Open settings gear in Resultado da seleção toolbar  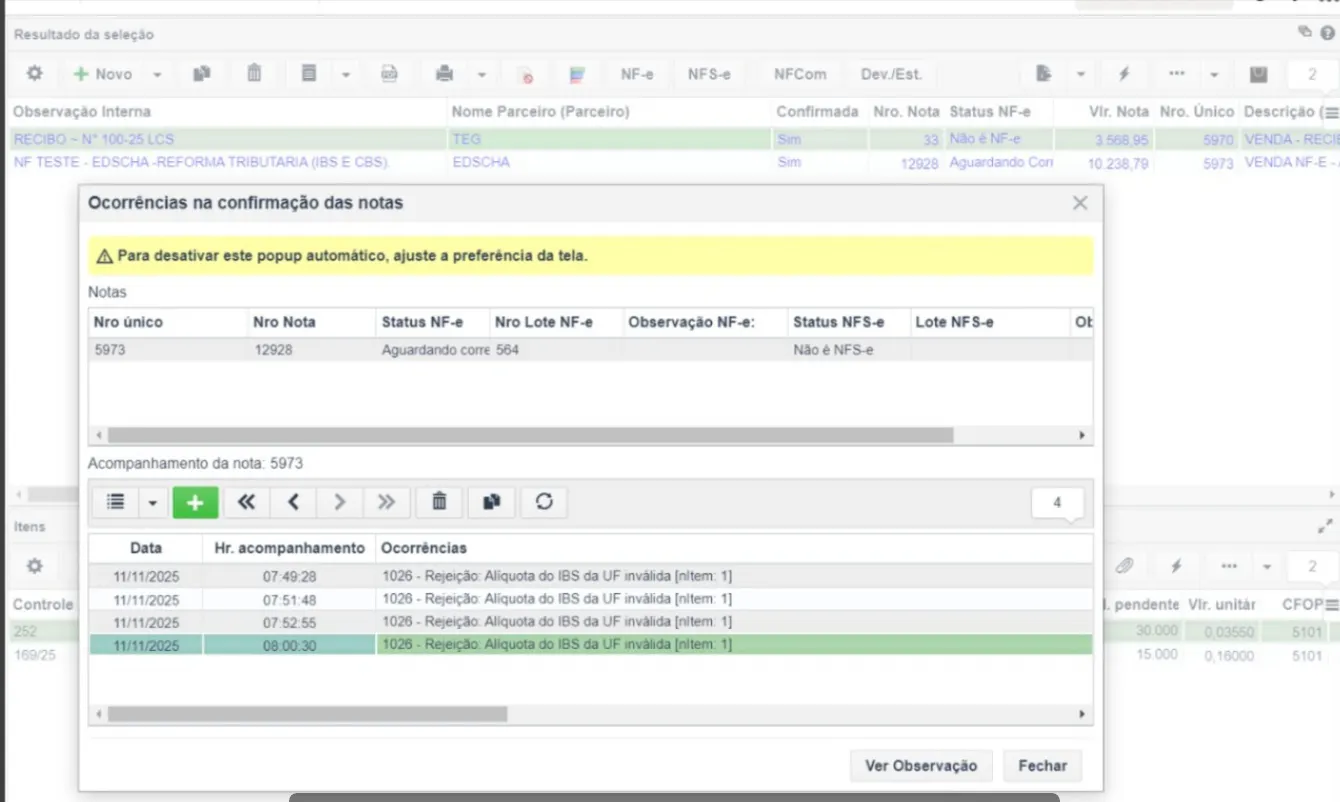click(x=35, y=74)
